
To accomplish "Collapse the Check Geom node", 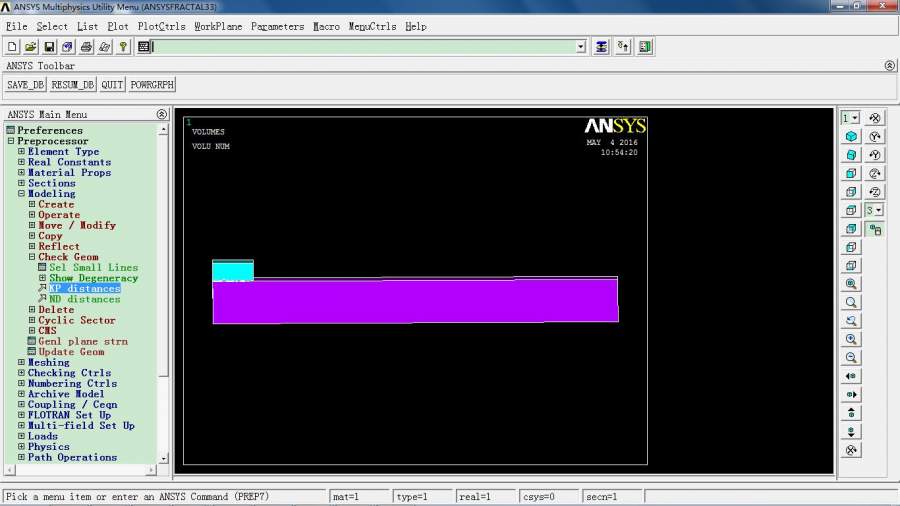I will (x=32, y=256).
